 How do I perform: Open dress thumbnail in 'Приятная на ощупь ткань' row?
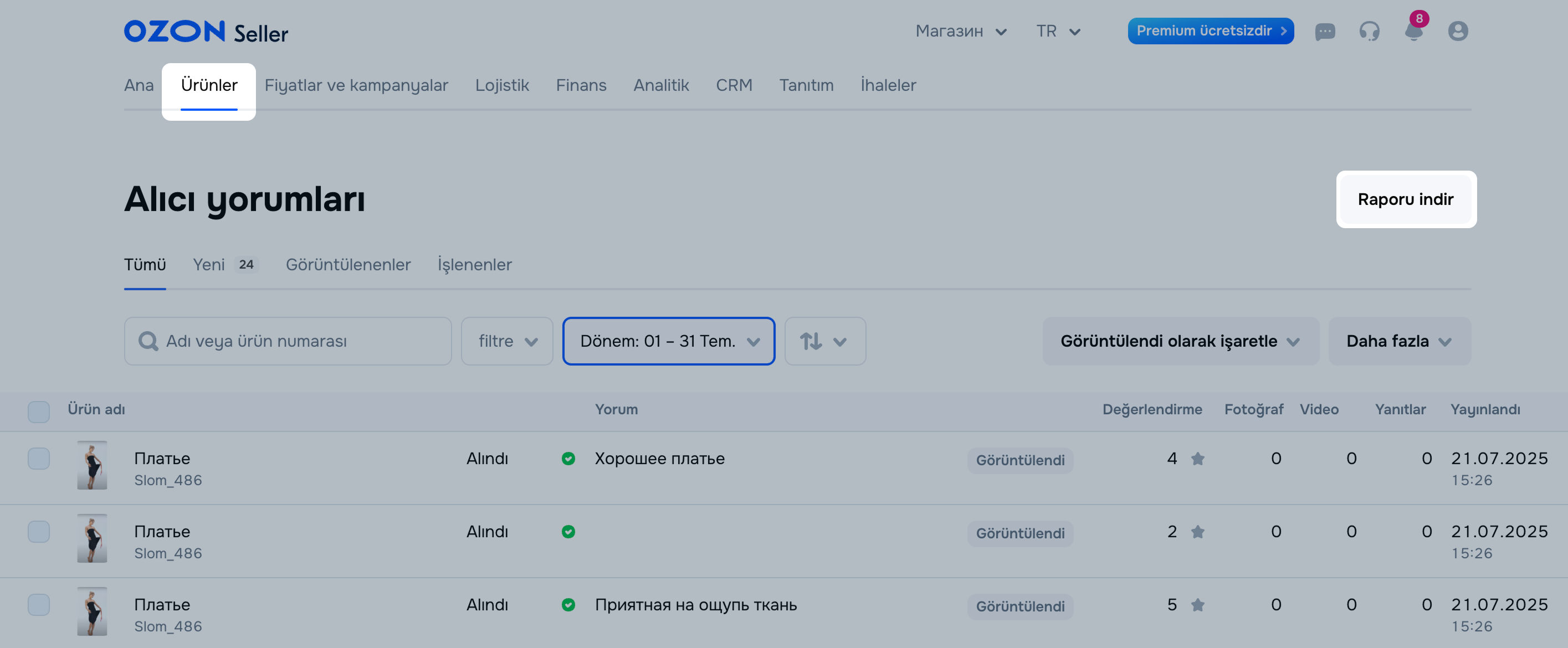[x=92, y=611]
